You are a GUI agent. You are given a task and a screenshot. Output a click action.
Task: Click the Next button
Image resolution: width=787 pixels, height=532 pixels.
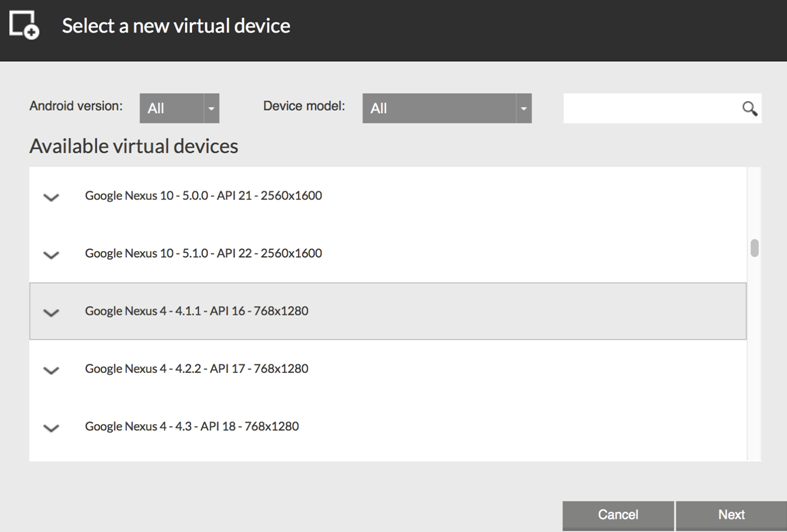(731, 515)
